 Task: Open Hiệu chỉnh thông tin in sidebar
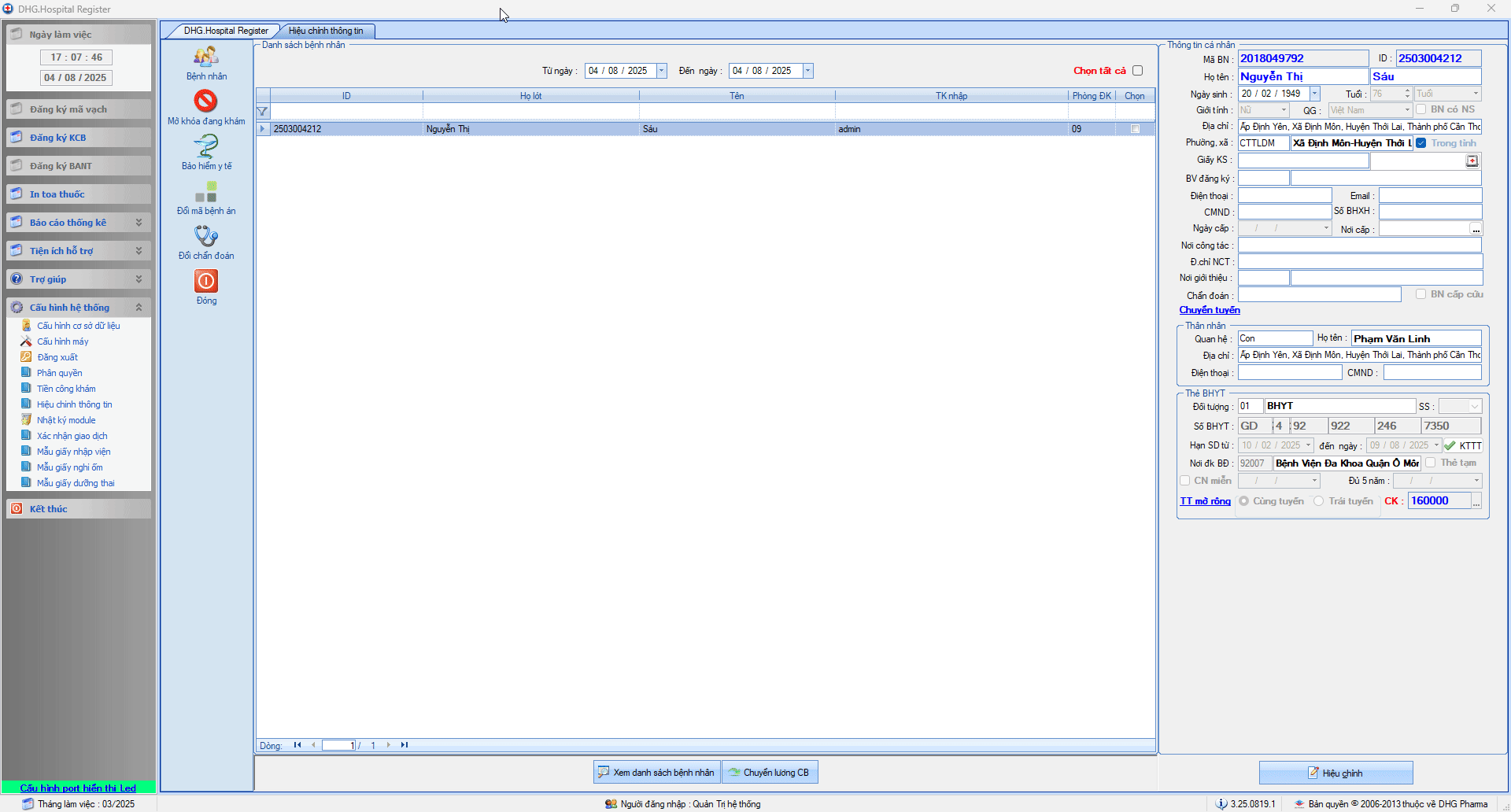(x=74, y=404)
